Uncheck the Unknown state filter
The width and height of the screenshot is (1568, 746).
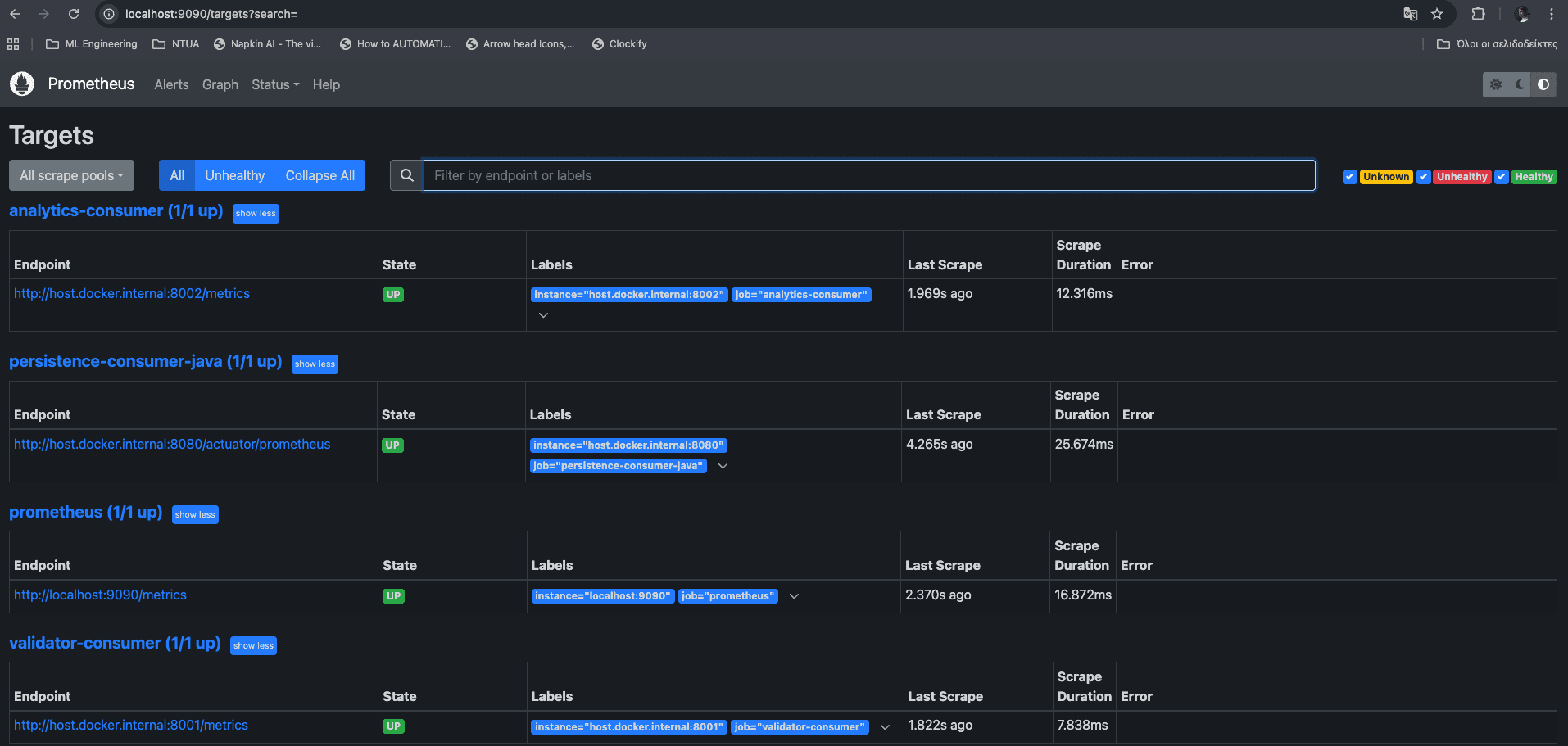click(1349, 177)
